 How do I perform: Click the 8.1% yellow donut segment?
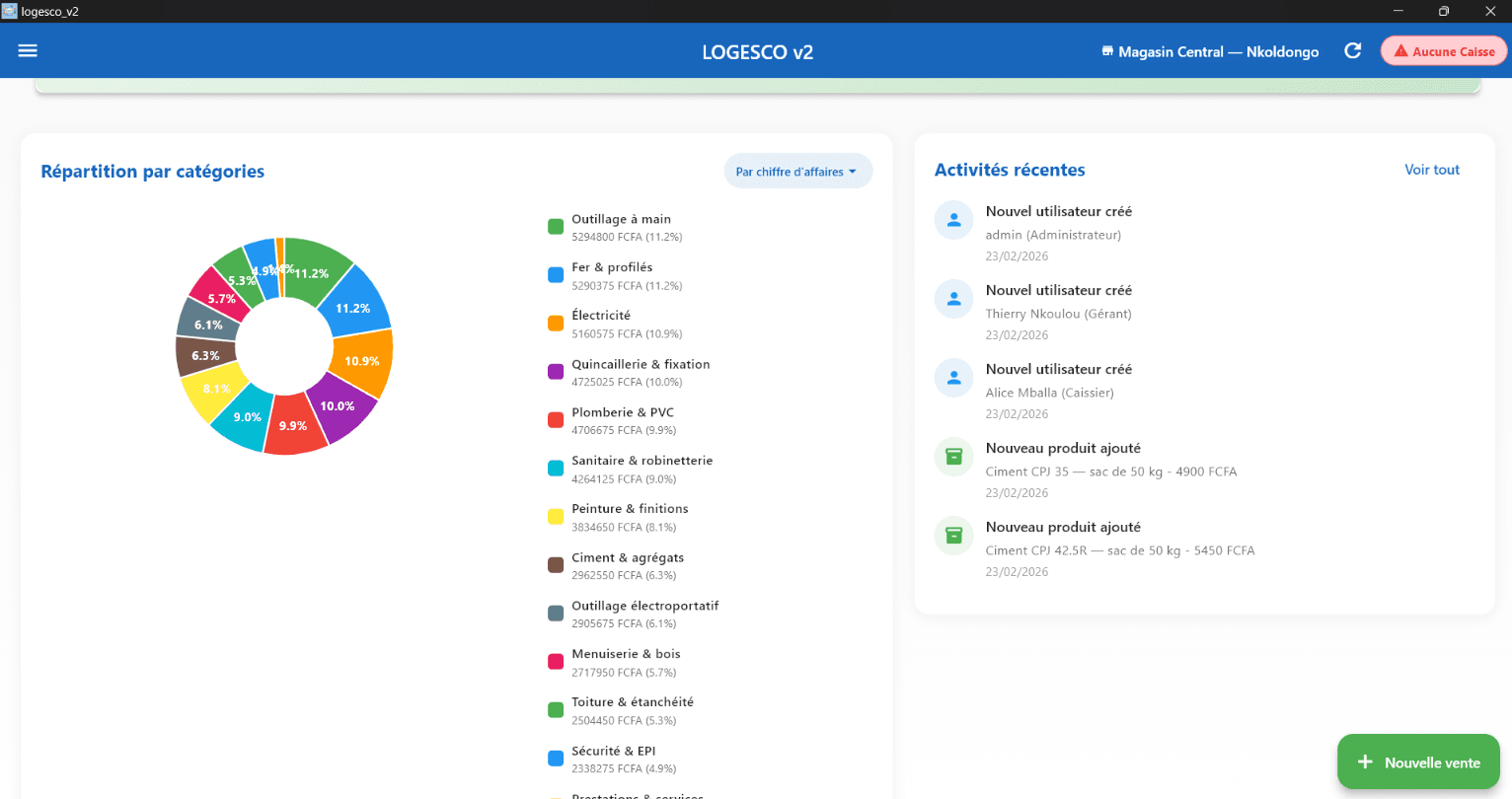click(x=215, y=391)
